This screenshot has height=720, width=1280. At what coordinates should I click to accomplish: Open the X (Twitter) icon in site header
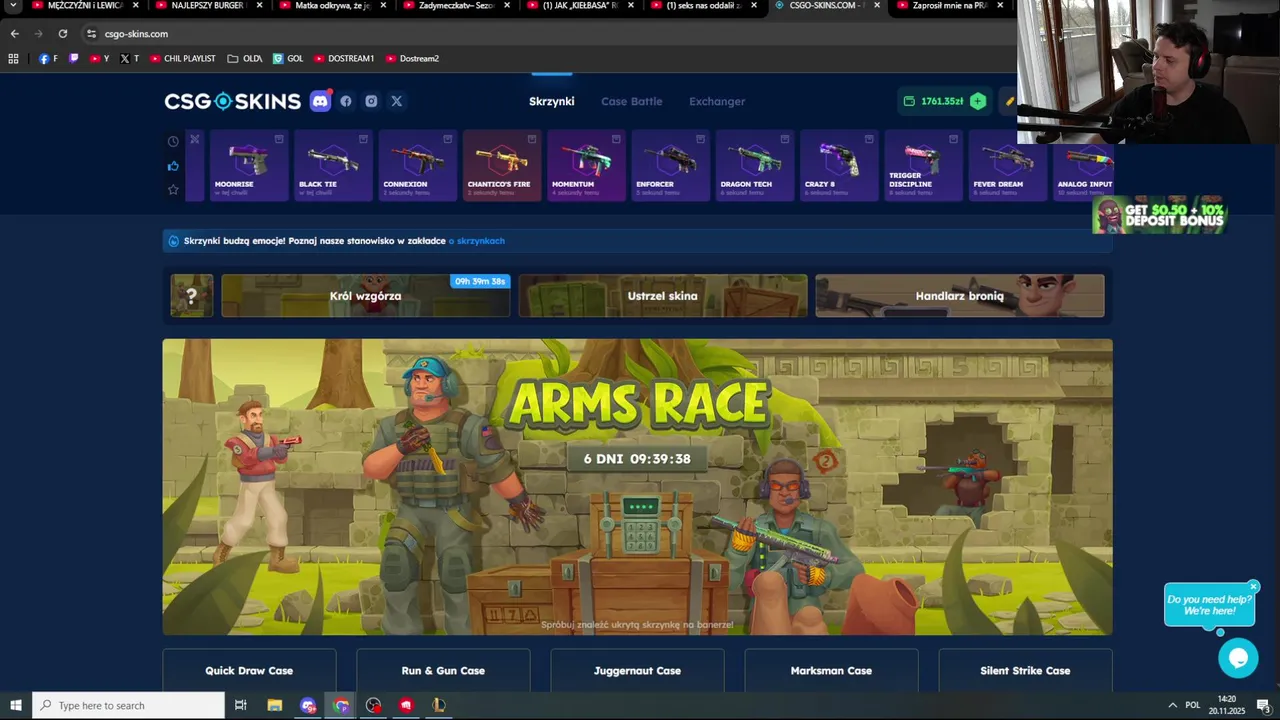(397, 101)
